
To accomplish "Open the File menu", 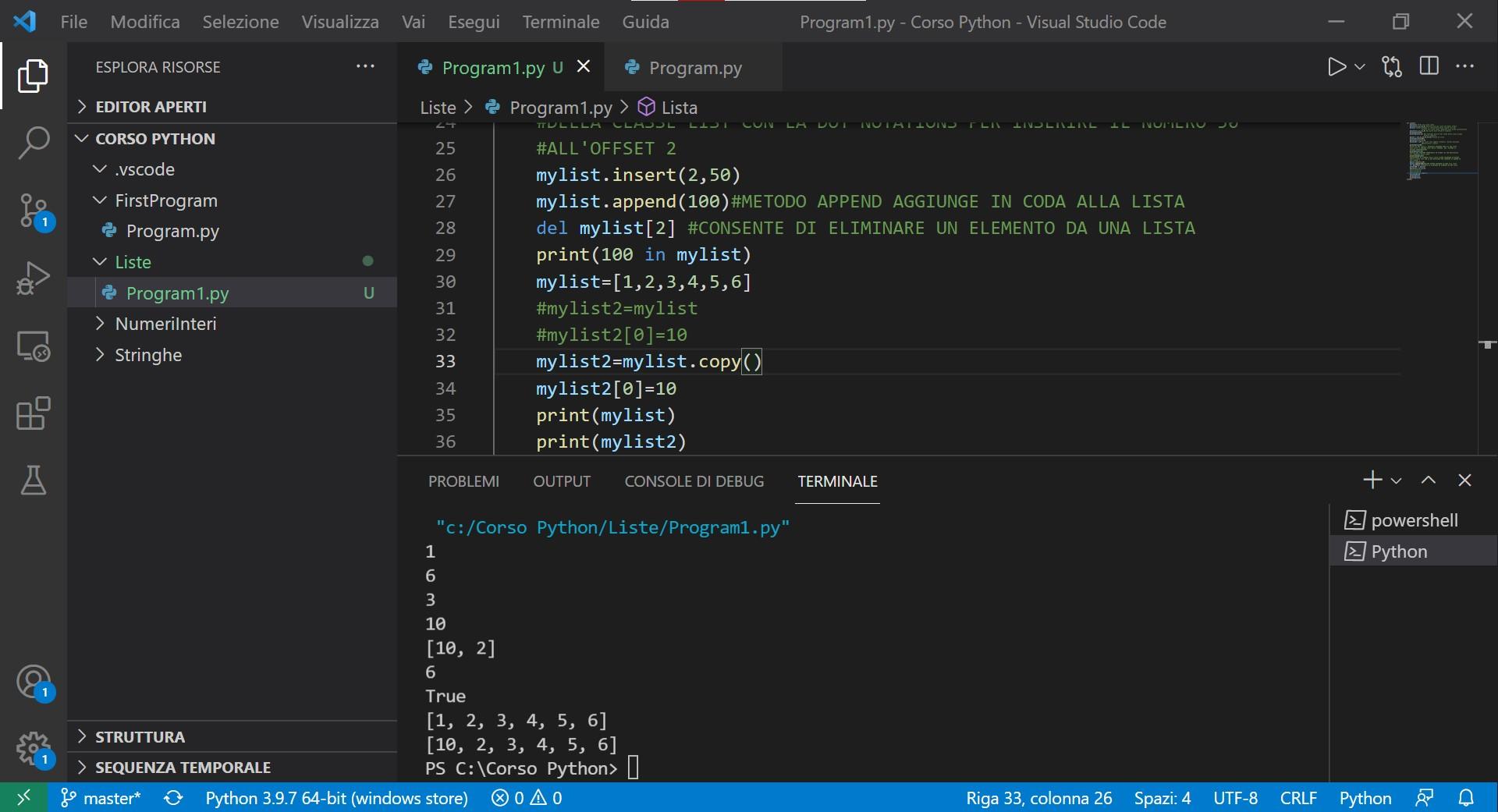I will 74,22.
